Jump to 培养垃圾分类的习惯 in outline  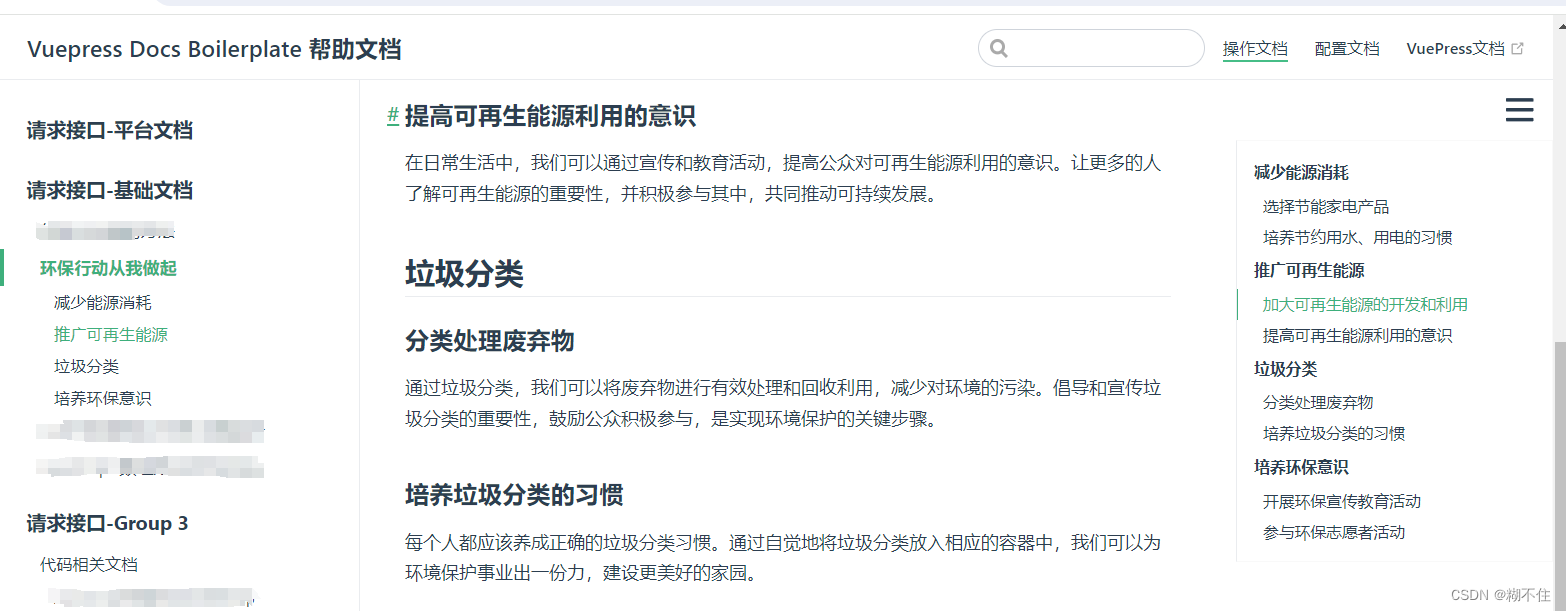(1334, 433)
